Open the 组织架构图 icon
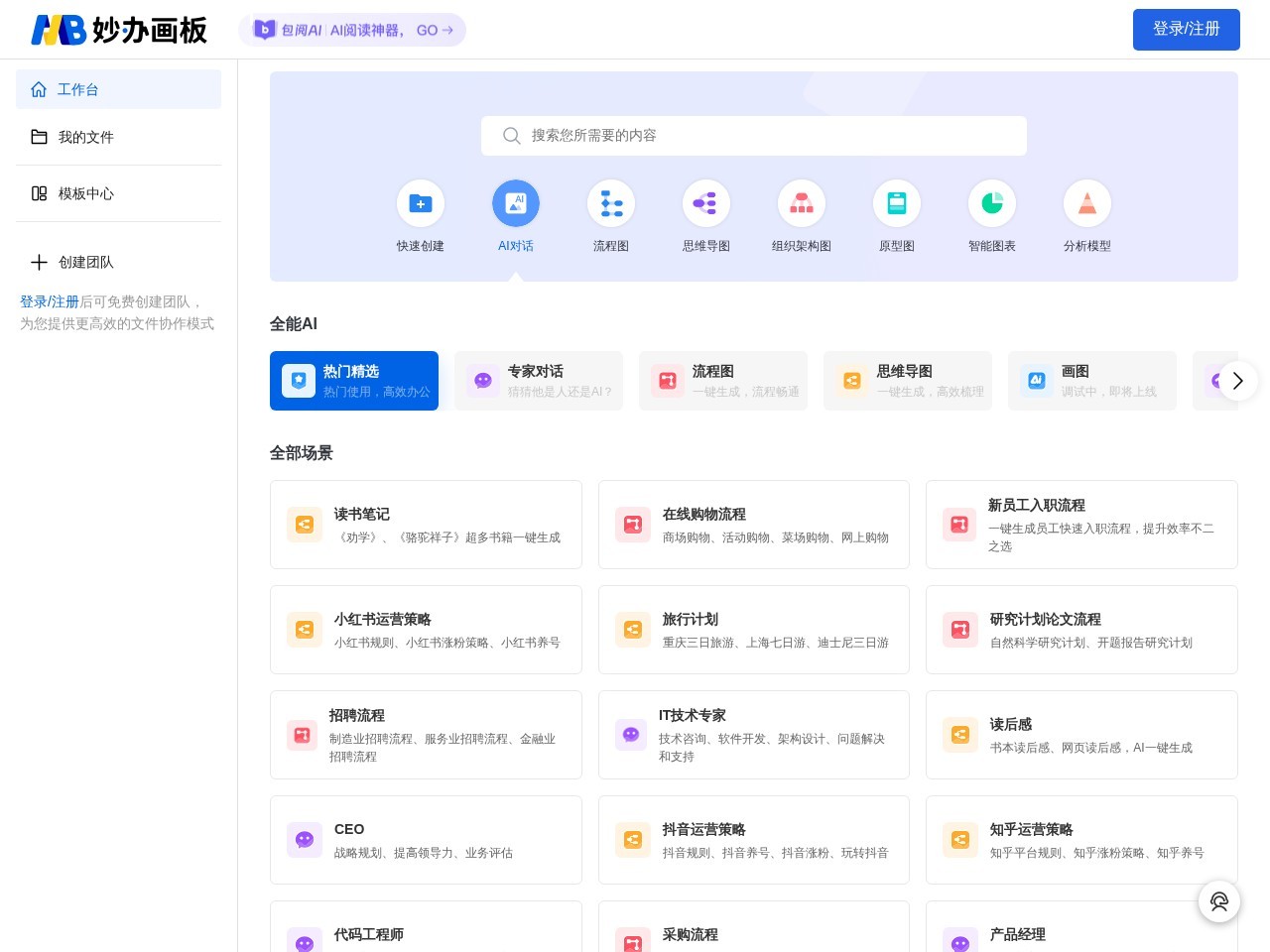 click(802, 203)
